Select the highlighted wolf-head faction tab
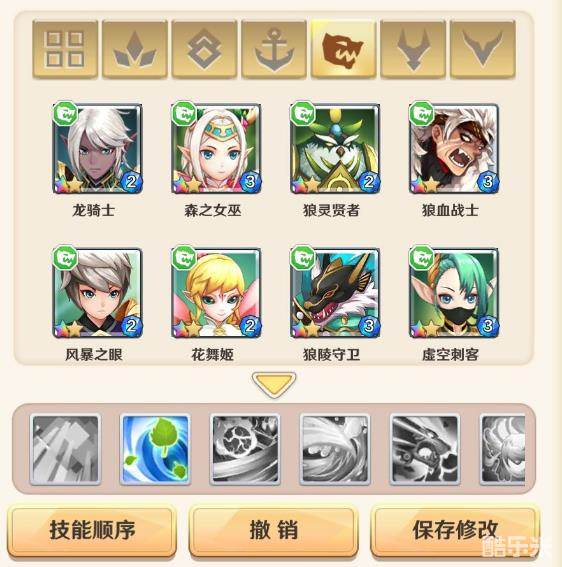Screen dimensions: 562x567 pyautogui.click(x=343, y=50)
